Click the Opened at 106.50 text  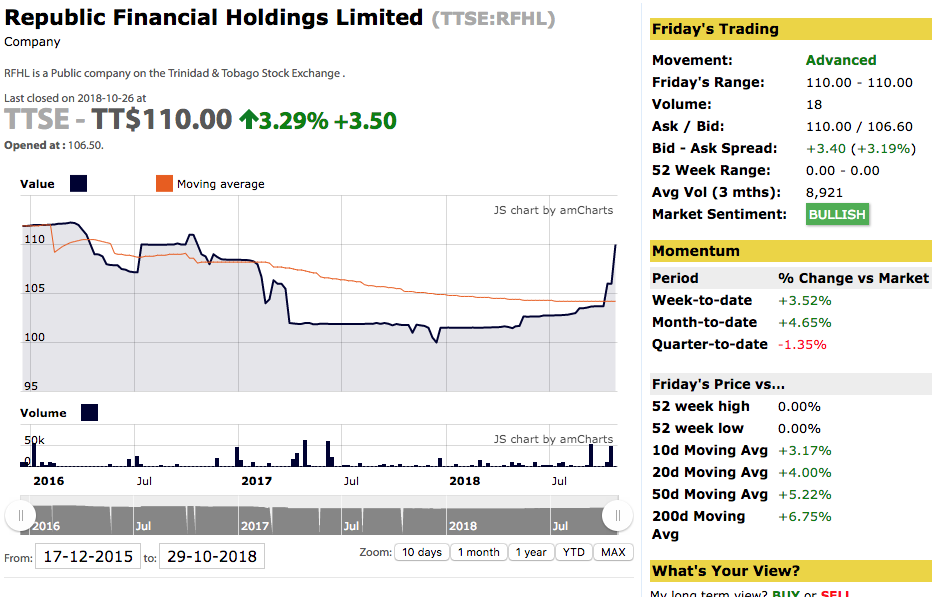(x=54, y=145)
